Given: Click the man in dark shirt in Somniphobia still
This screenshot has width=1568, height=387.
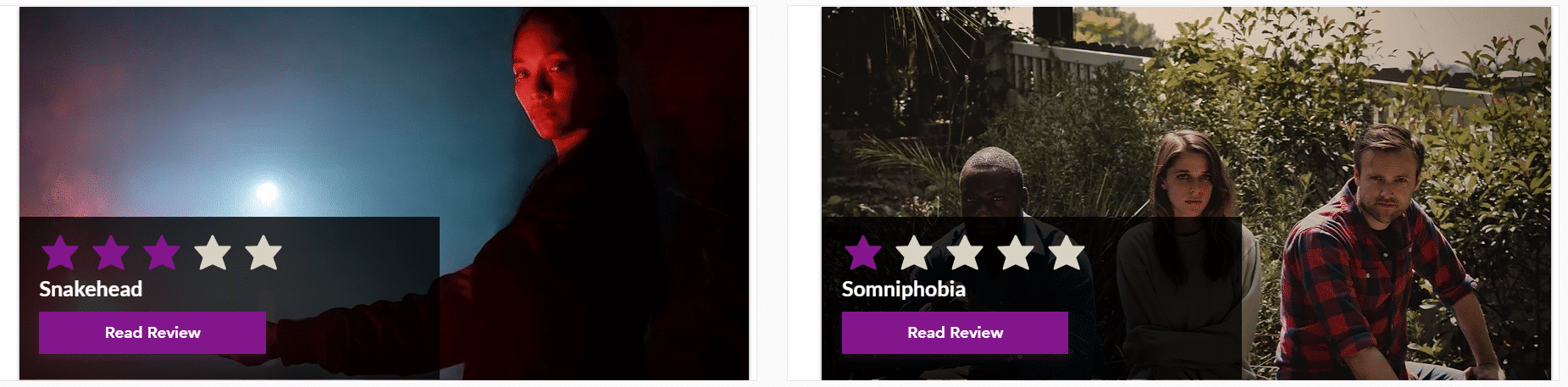Looking at the screenshot, I should [1000, 254].
